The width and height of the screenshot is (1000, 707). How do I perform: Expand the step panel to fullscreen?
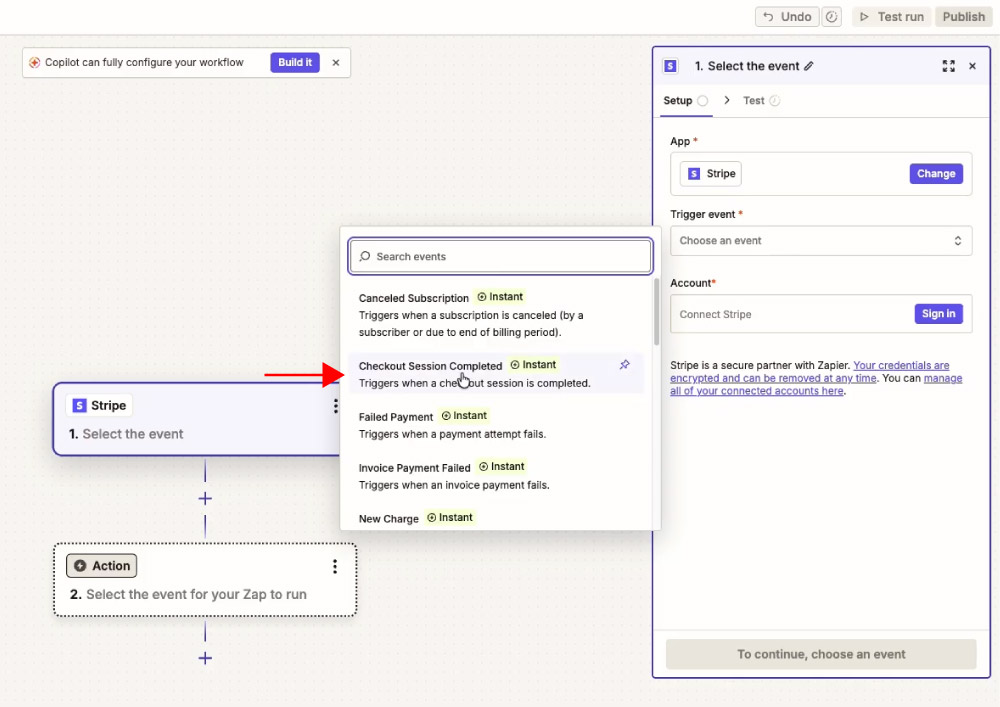(x=948, y=66)
